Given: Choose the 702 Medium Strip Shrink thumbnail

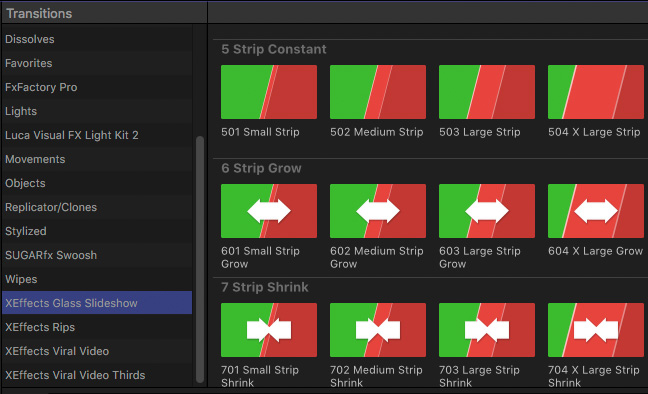Looking at the screenshot, I should click(x=378, y=330).
